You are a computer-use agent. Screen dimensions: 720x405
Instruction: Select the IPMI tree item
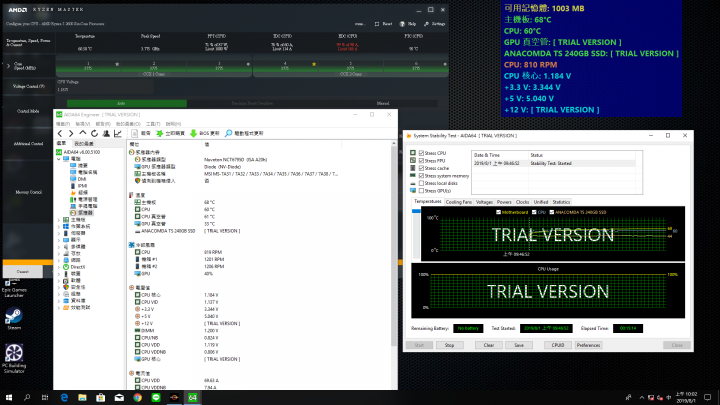click(79, 186)
